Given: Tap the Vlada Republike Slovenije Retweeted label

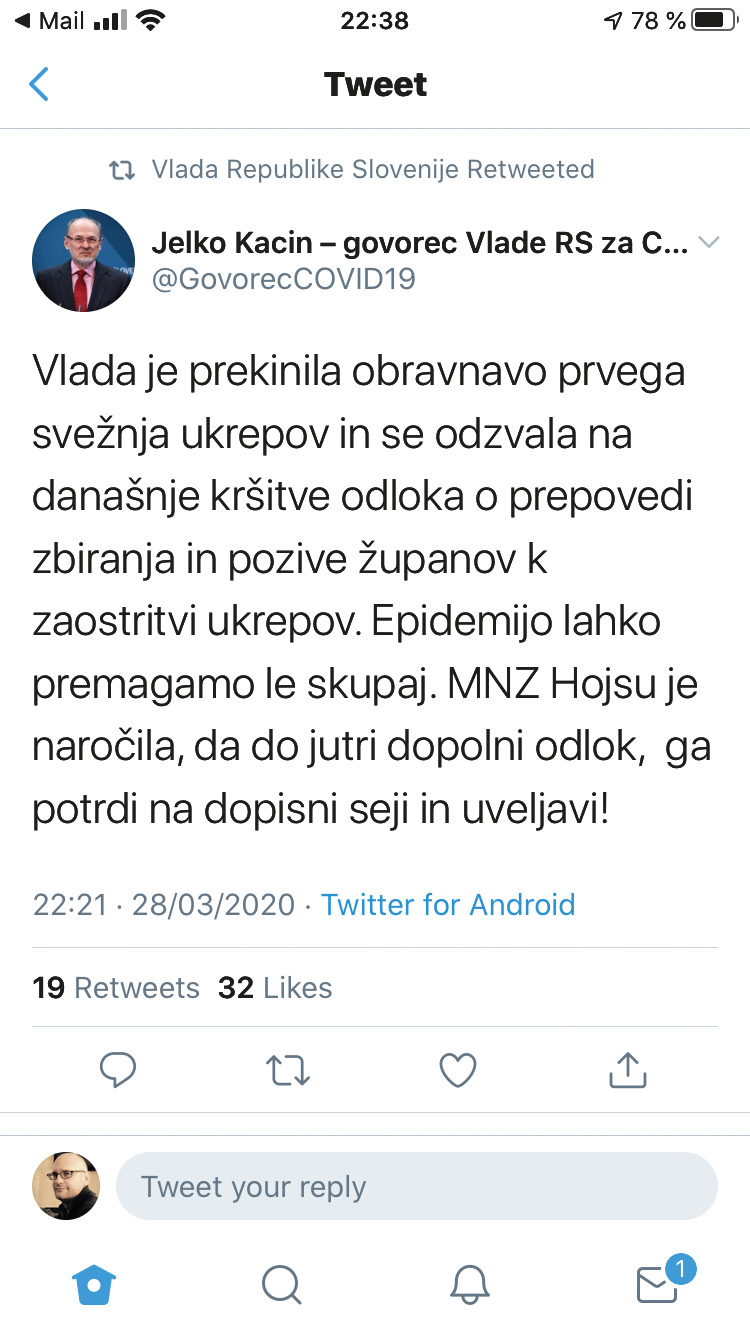Looking at the screenshot, I should click(372, 170).
